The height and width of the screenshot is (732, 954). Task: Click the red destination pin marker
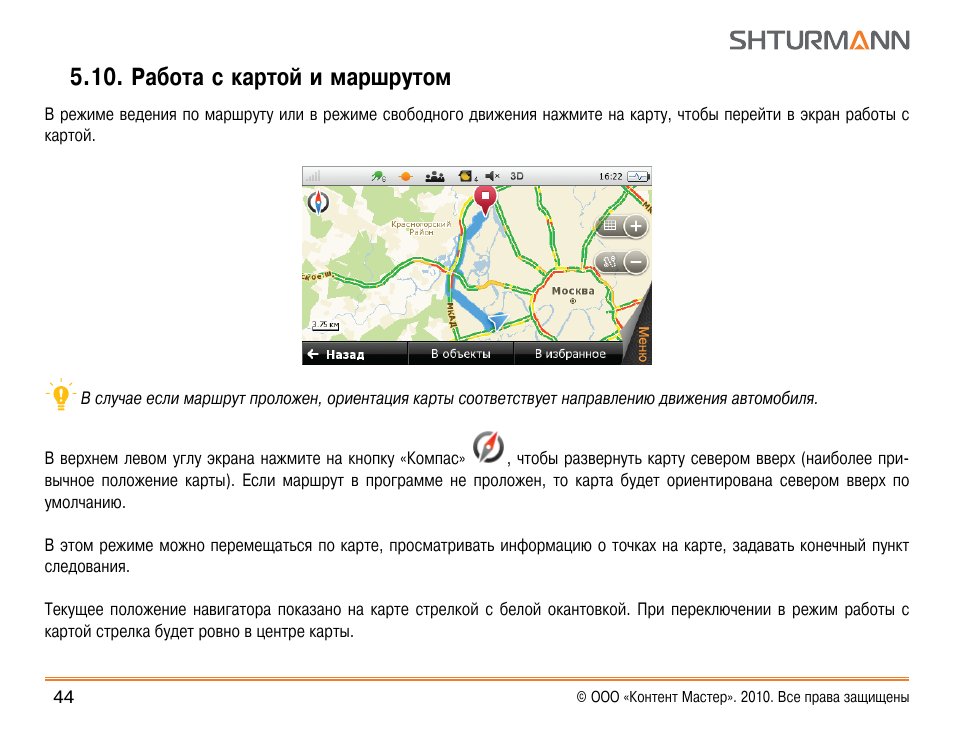click(x=485, y=198)
